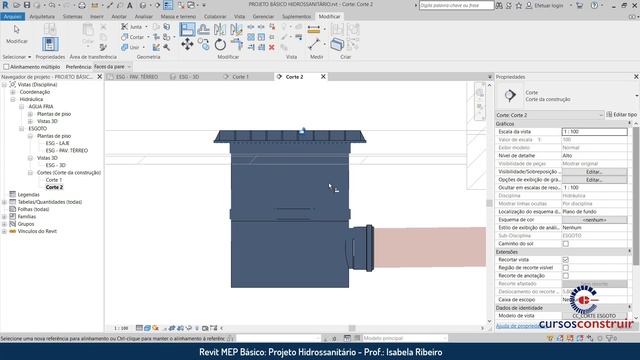Activate the Align tool in Modificar panel
Viewport: 640px width, 360px height.
187,29
